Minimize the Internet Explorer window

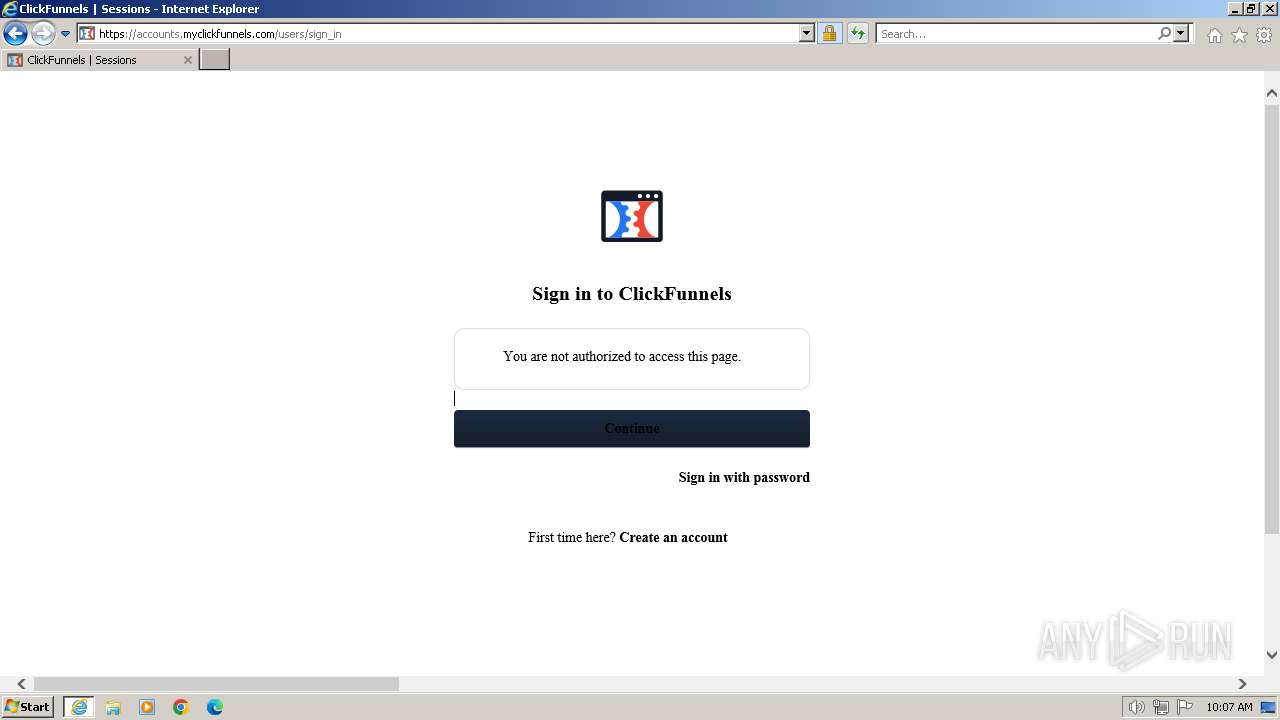[1235, 9]
